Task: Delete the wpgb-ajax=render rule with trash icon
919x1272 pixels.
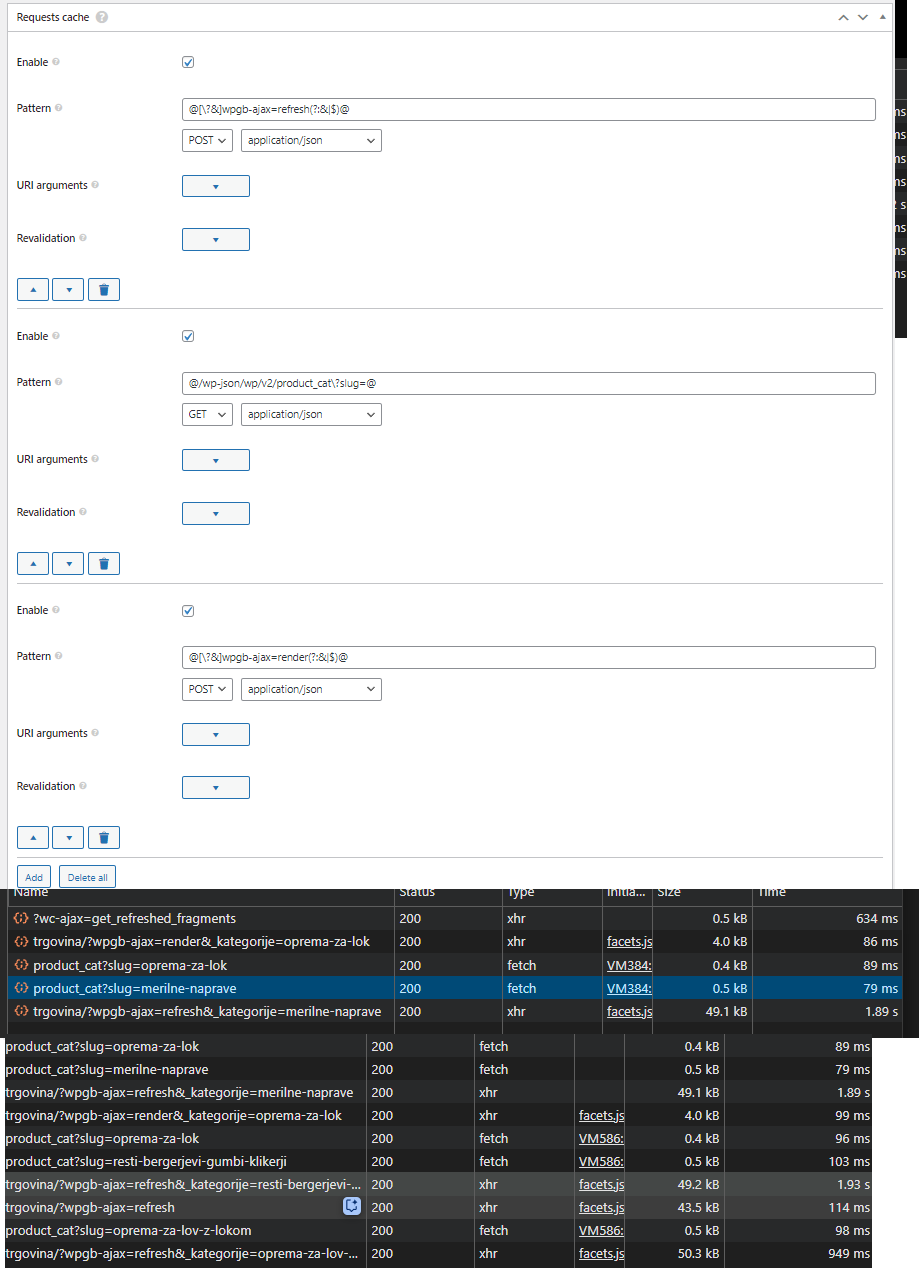Action: (x=104, y=838)
